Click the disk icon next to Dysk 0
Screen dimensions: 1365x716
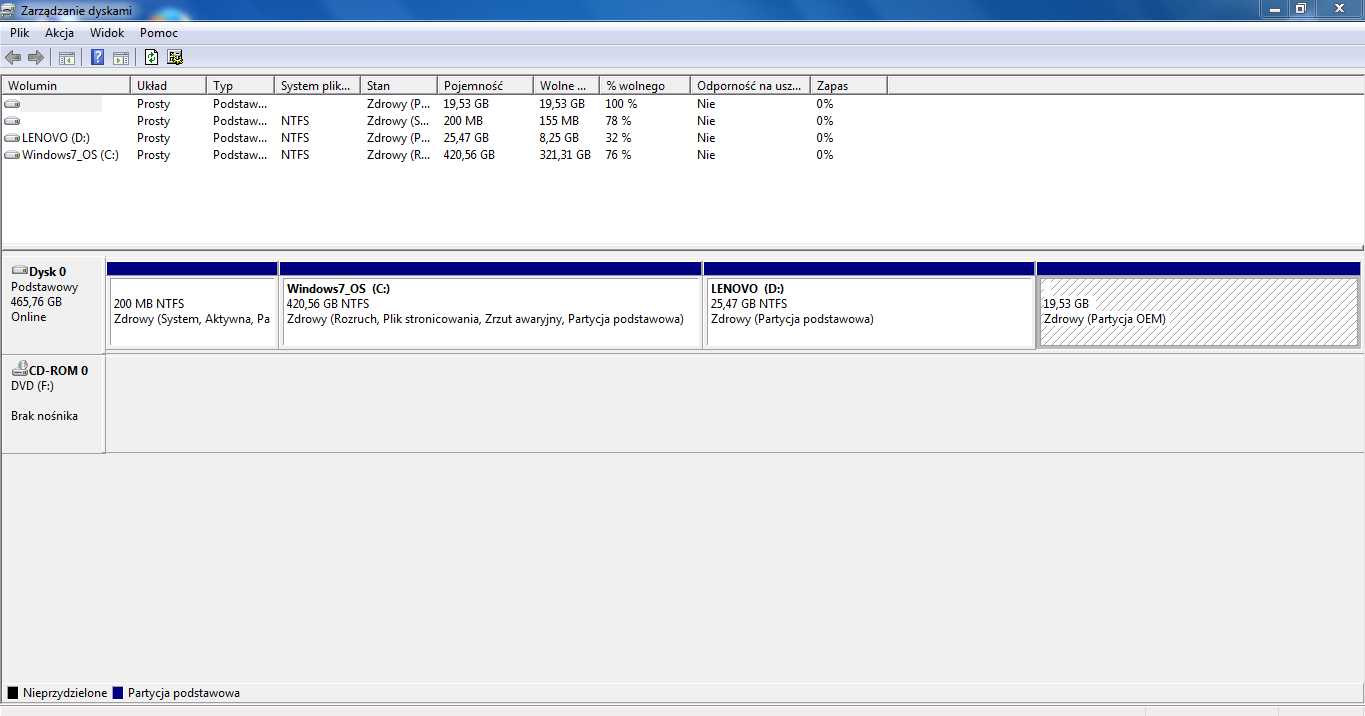pos(19,271)
